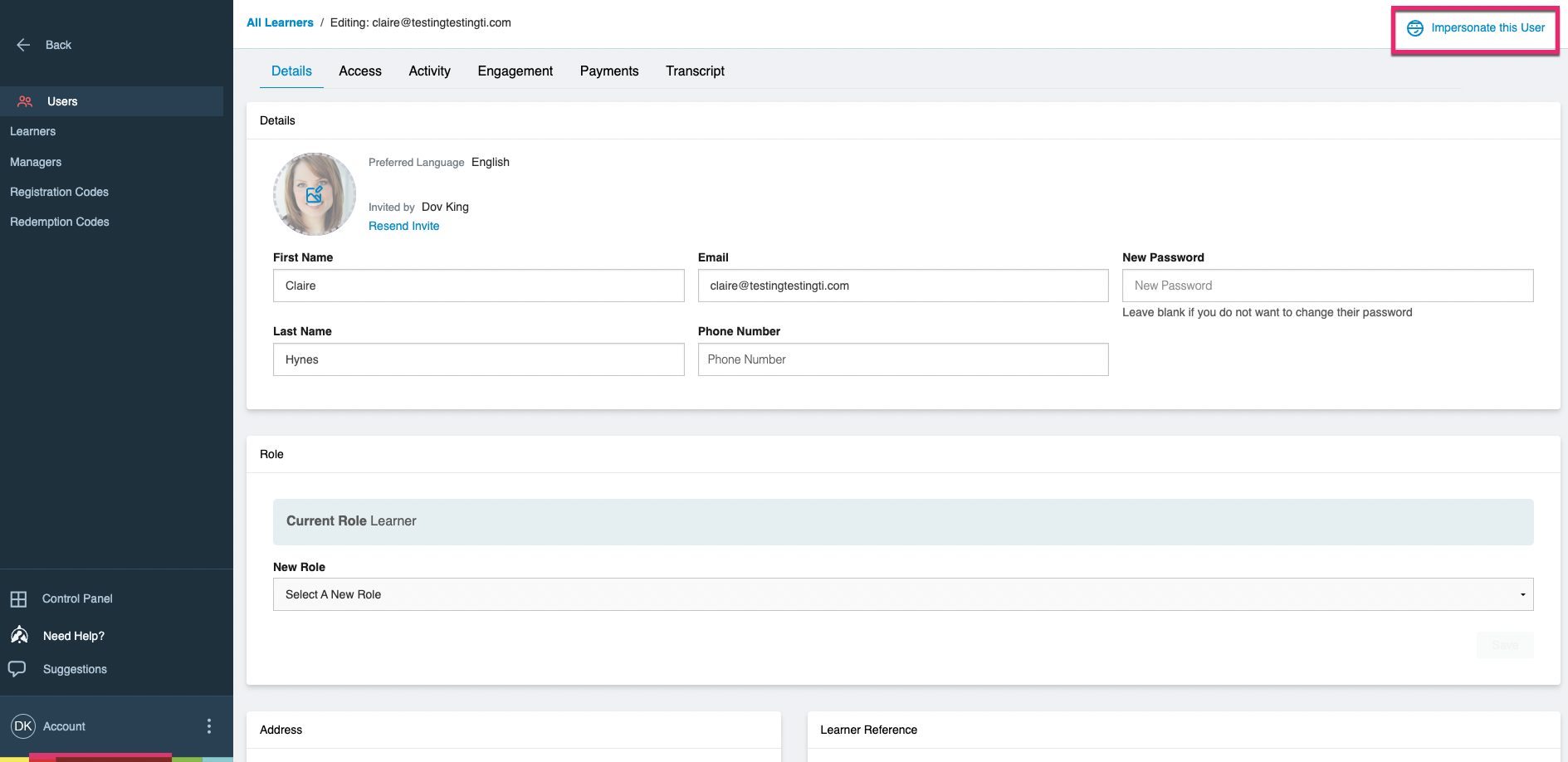Expand the New Role chevron arrow
This screenshot has width=1568, height=762.
(1522, 593)
